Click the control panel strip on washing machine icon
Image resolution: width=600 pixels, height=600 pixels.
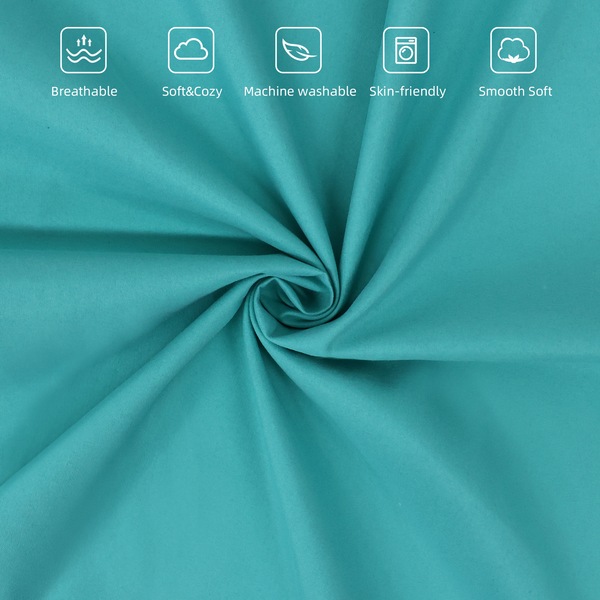click(406, 40)
